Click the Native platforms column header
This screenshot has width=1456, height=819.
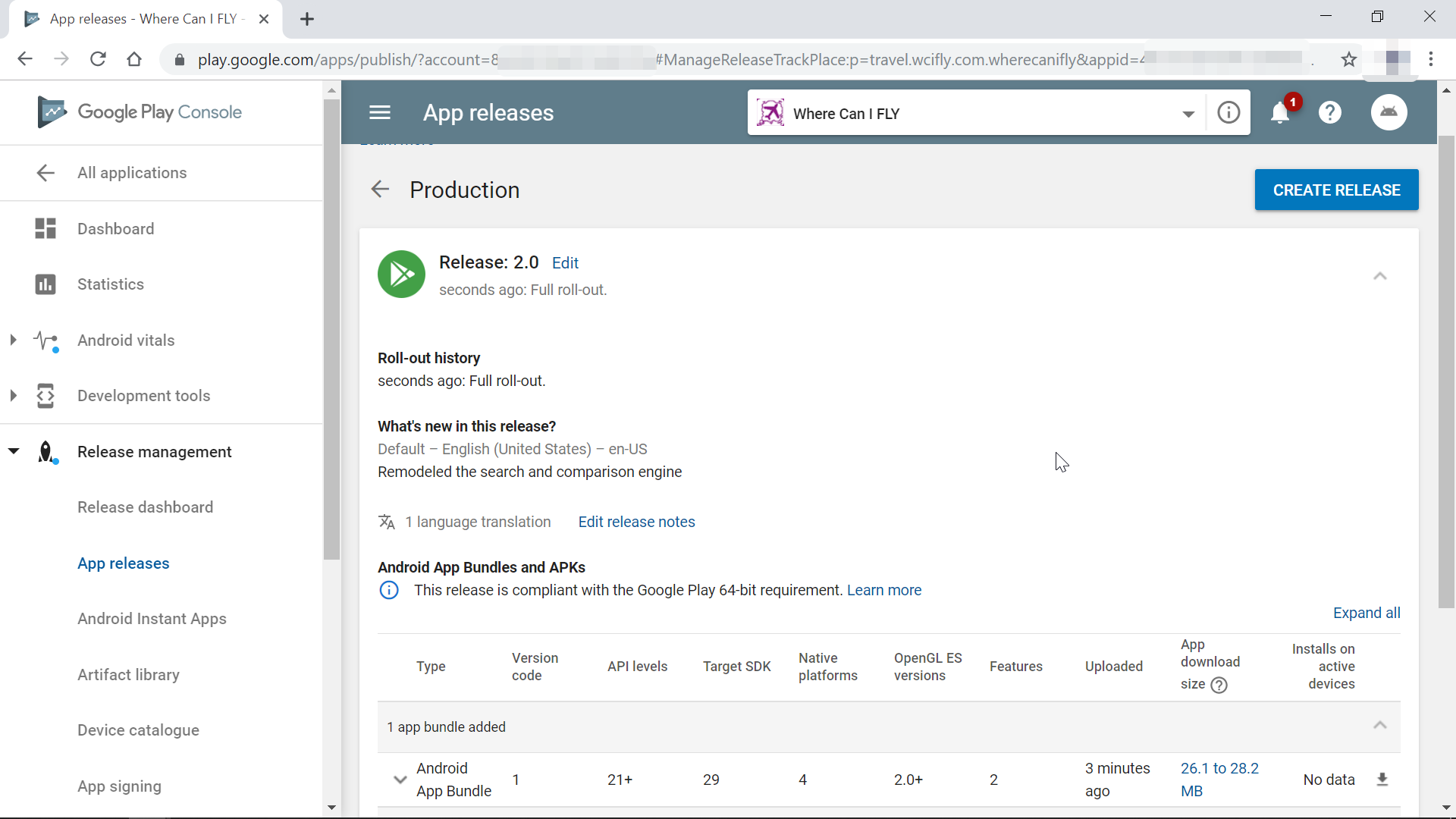click(x=827, y=667)
